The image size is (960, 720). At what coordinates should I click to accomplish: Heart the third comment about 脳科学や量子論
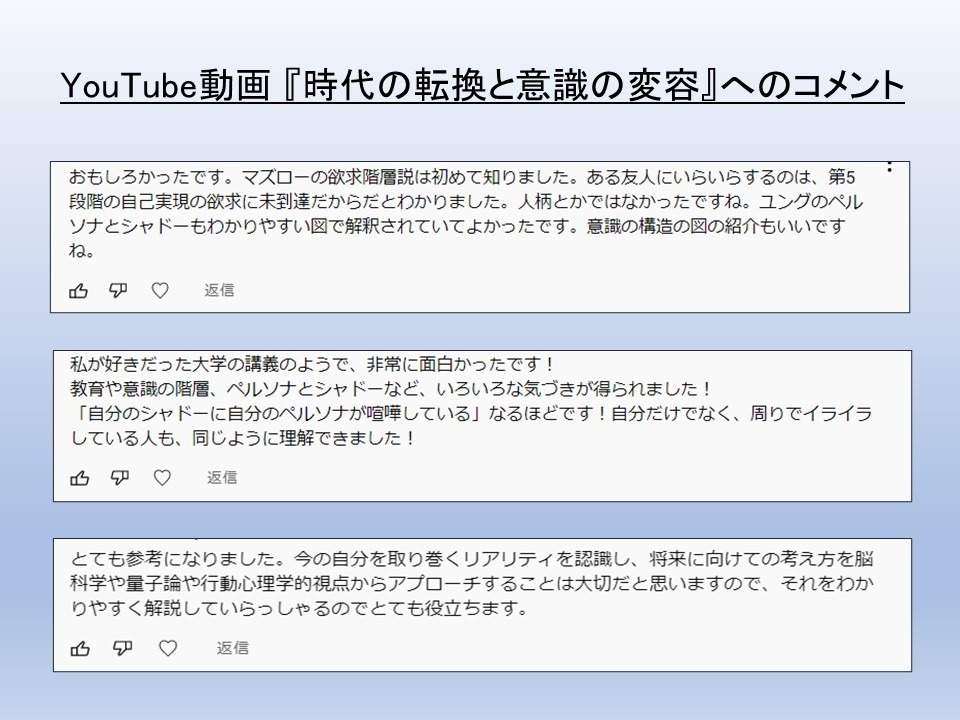coord(168,648)
